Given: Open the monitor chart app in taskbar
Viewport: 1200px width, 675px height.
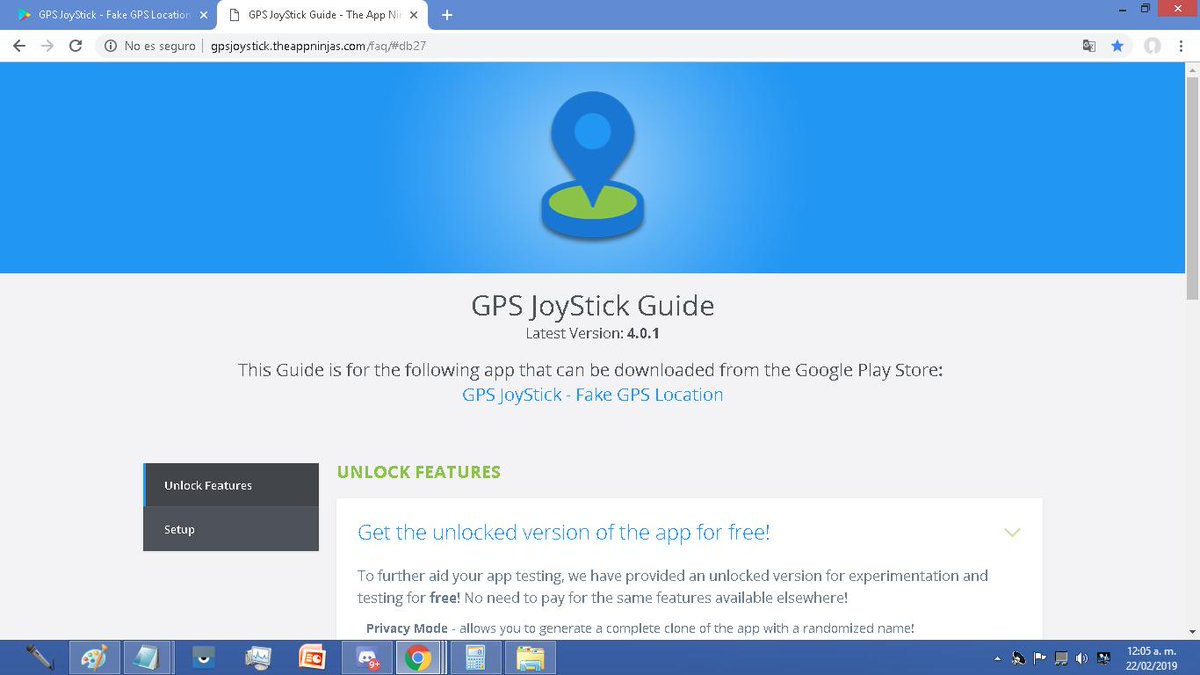Looking at the screenshot, I should click(257, 658).
